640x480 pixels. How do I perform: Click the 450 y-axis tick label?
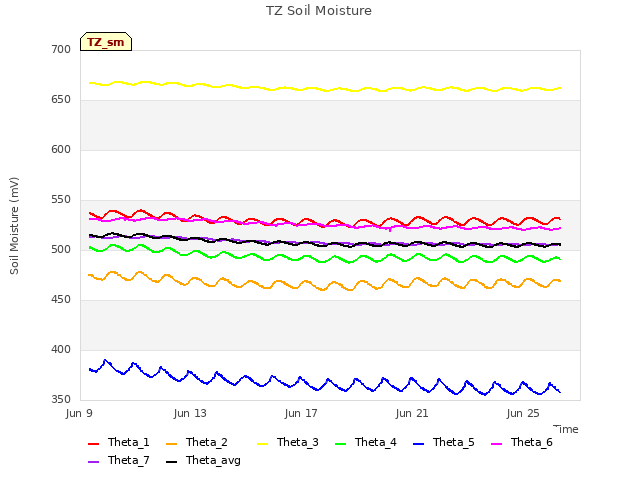click(x=61, y=300)
